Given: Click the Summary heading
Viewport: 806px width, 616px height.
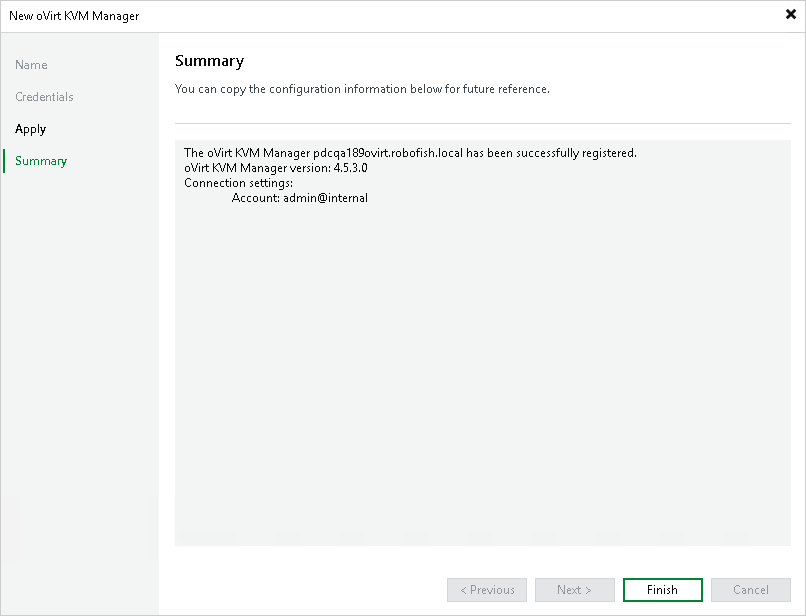Looking at the screenshot, I should point(209,61).
